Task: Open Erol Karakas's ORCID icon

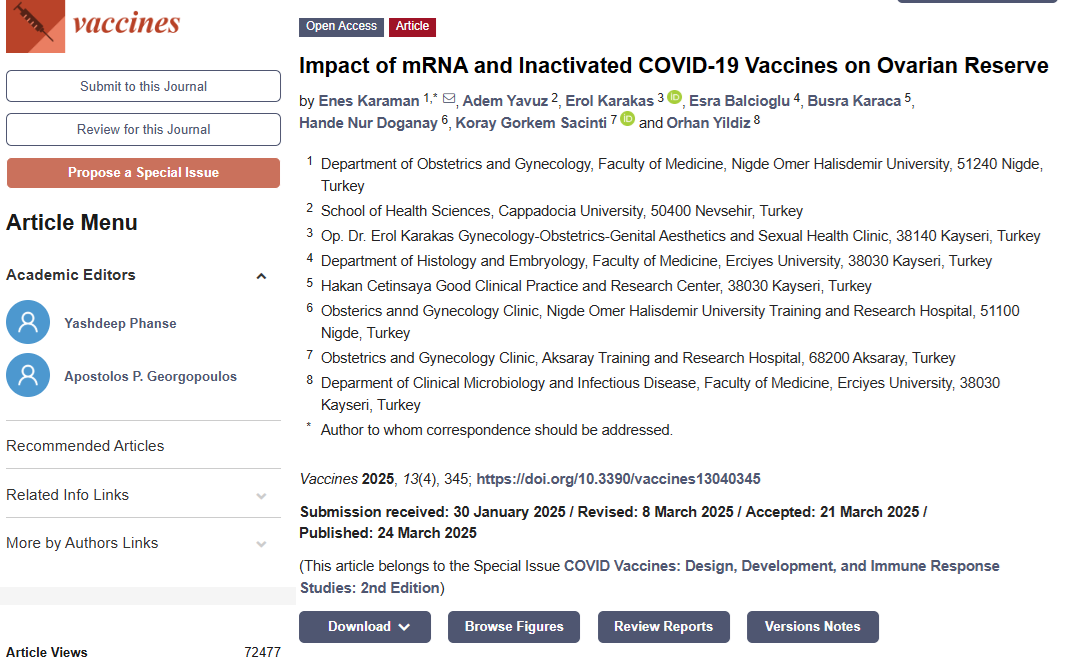Action: pos(674,98)
